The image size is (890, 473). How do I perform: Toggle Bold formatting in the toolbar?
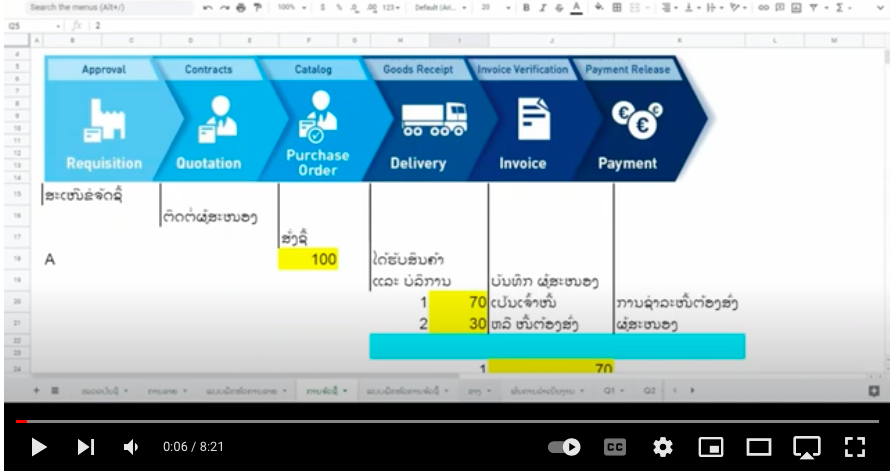pos(526,7)
